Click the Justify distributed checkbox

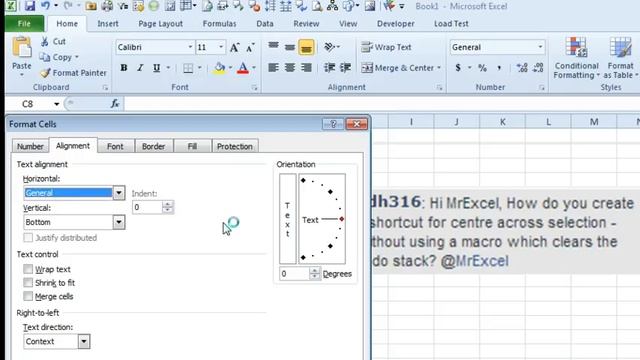[x=28, y=238]
